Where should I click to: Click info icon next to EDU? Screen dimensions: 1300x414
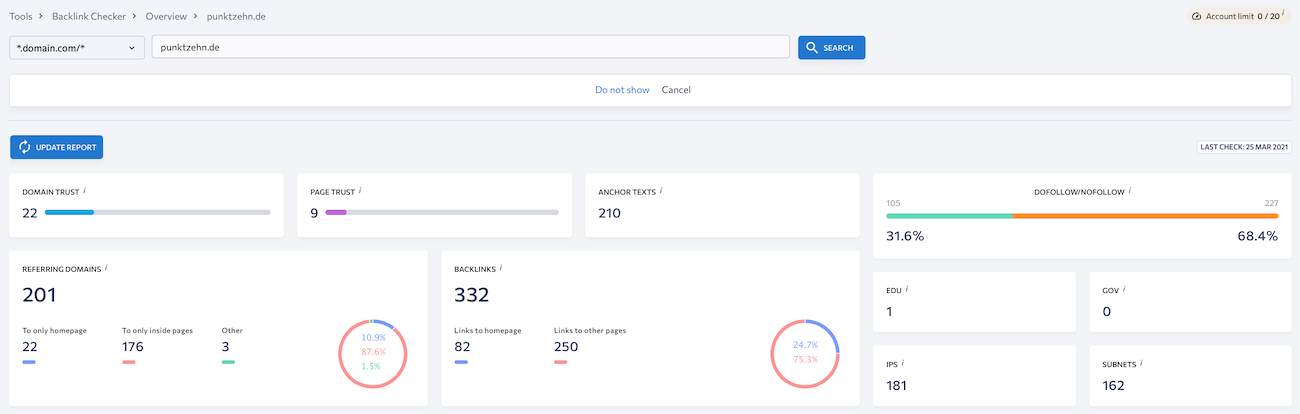[907, 288]
